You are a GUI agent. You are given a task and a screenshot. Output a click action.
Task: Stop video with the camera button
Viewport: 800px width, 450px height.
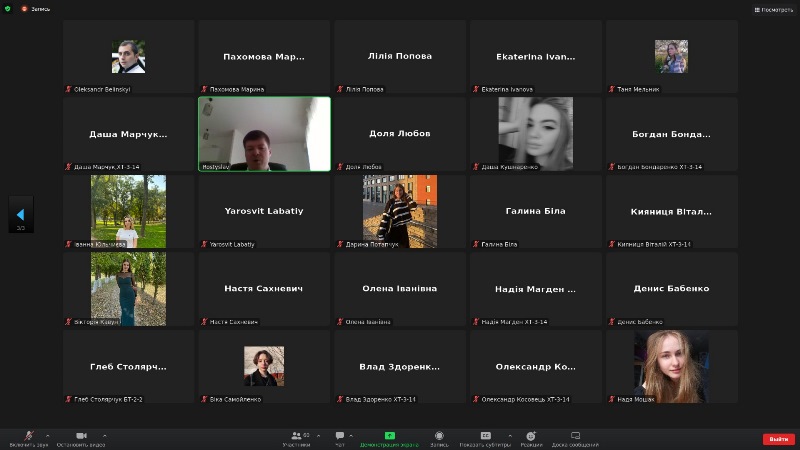(x=81, y=436)
